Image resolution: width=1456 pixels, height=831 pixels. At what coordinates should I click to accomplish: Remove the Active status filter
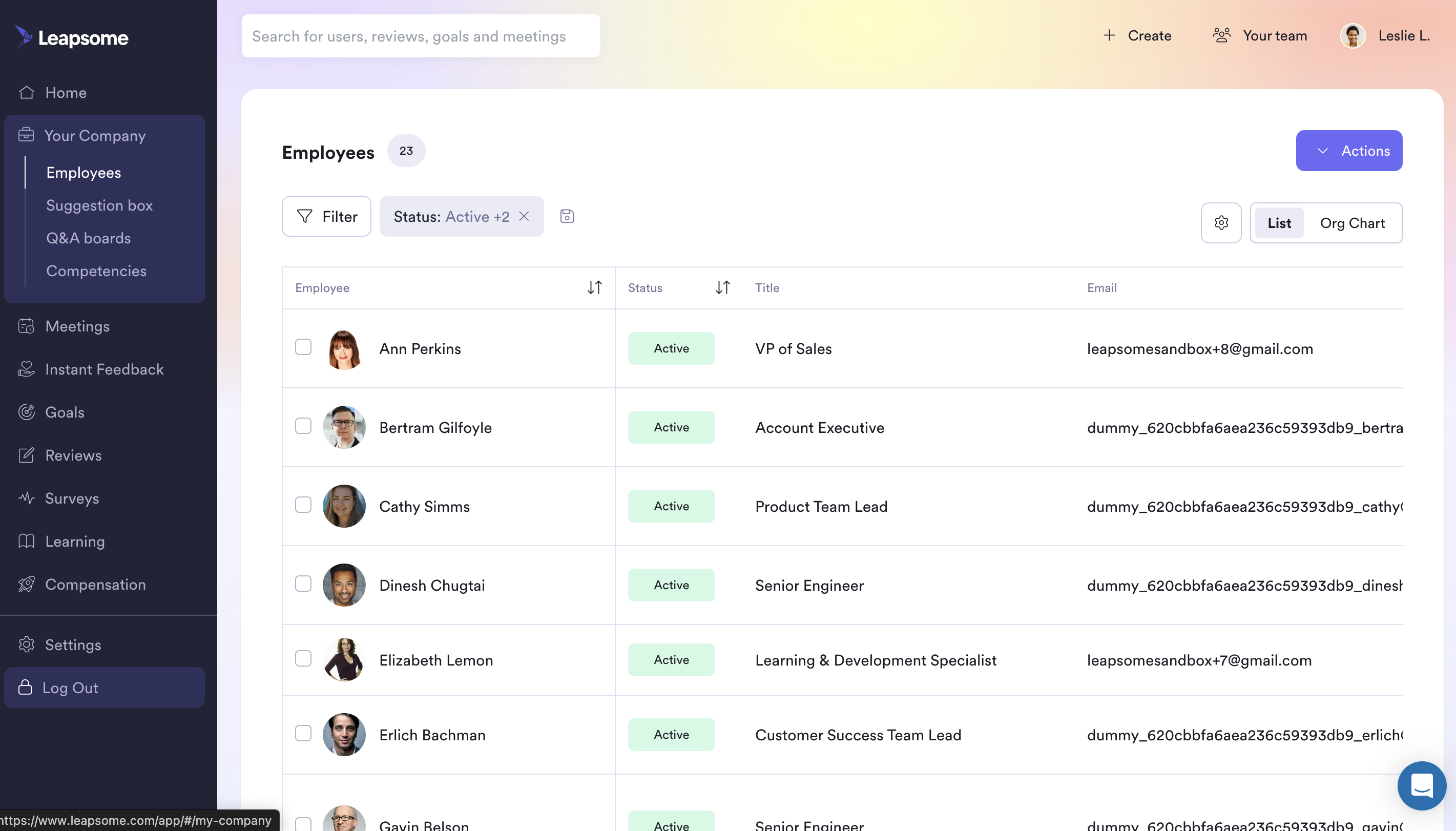pyautogui.click(x=525, y=216)
